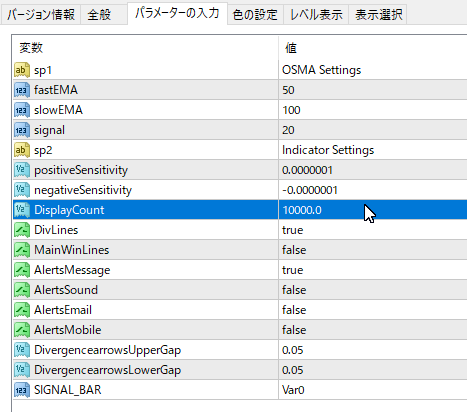Select the AlertsSound variable name
This screenshot has height=412, width=467.
pyautogui.click(x=66, y=290)
